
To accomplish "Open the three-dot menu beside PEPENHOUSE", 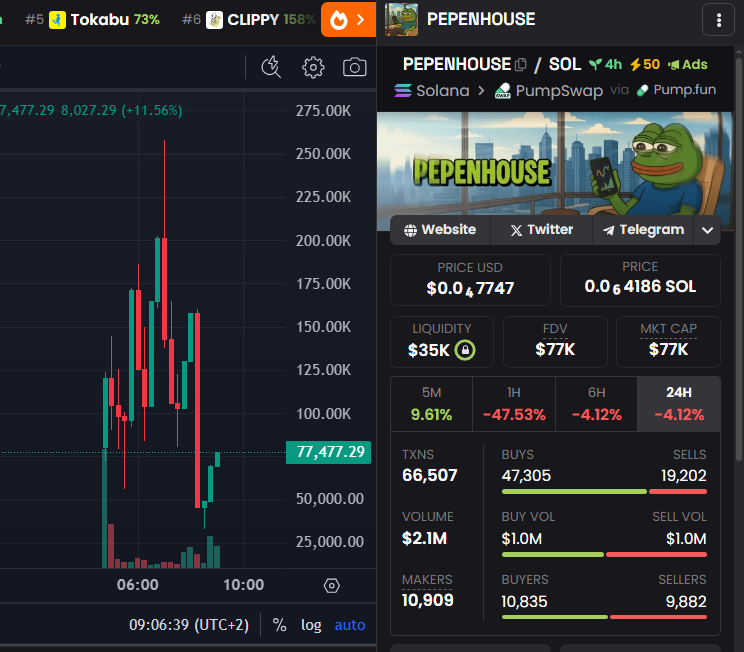I will pos(718,20).
